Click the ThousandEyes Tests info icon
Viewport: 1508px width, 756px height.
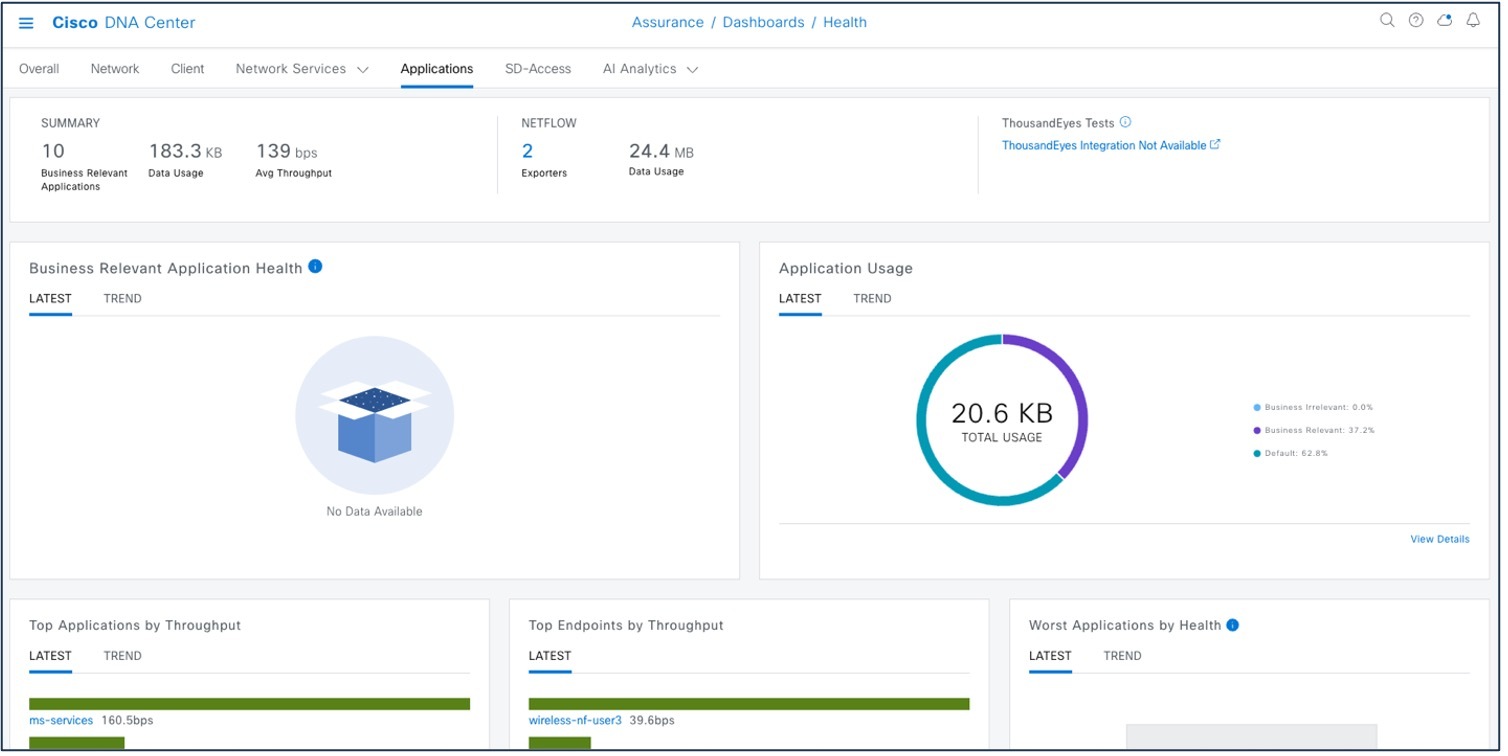point(1126,122)
